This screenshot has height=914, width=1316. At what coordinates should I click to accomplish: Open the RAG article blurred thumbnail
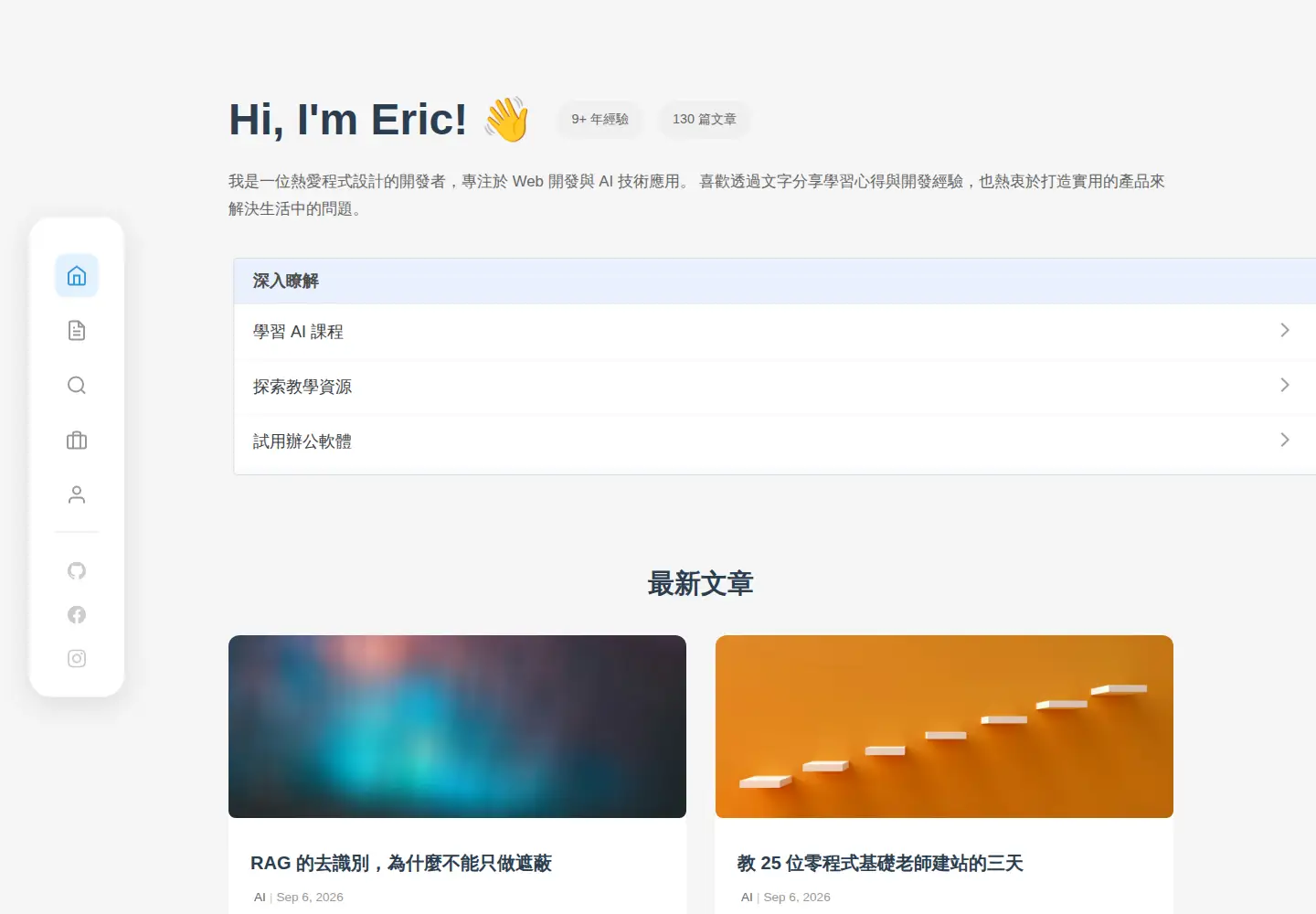[x=457, y=727]
